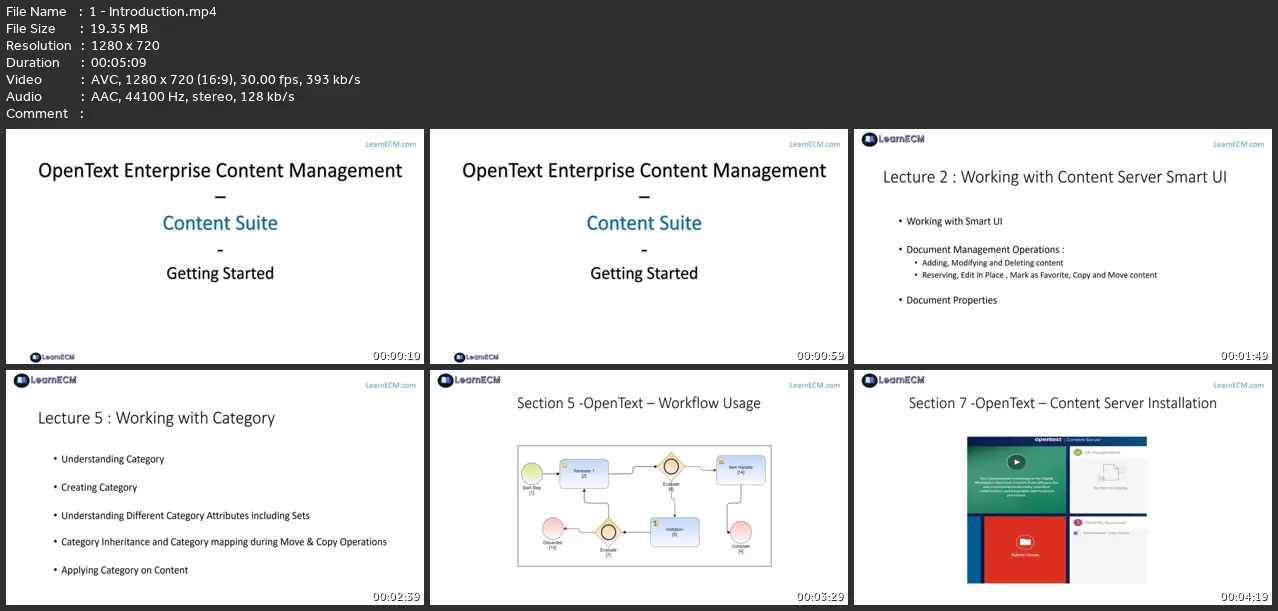Click the LearnECM logo on the Section 5 slide
This screenshot has height=611, width=1278.
(x=470, y=380)
